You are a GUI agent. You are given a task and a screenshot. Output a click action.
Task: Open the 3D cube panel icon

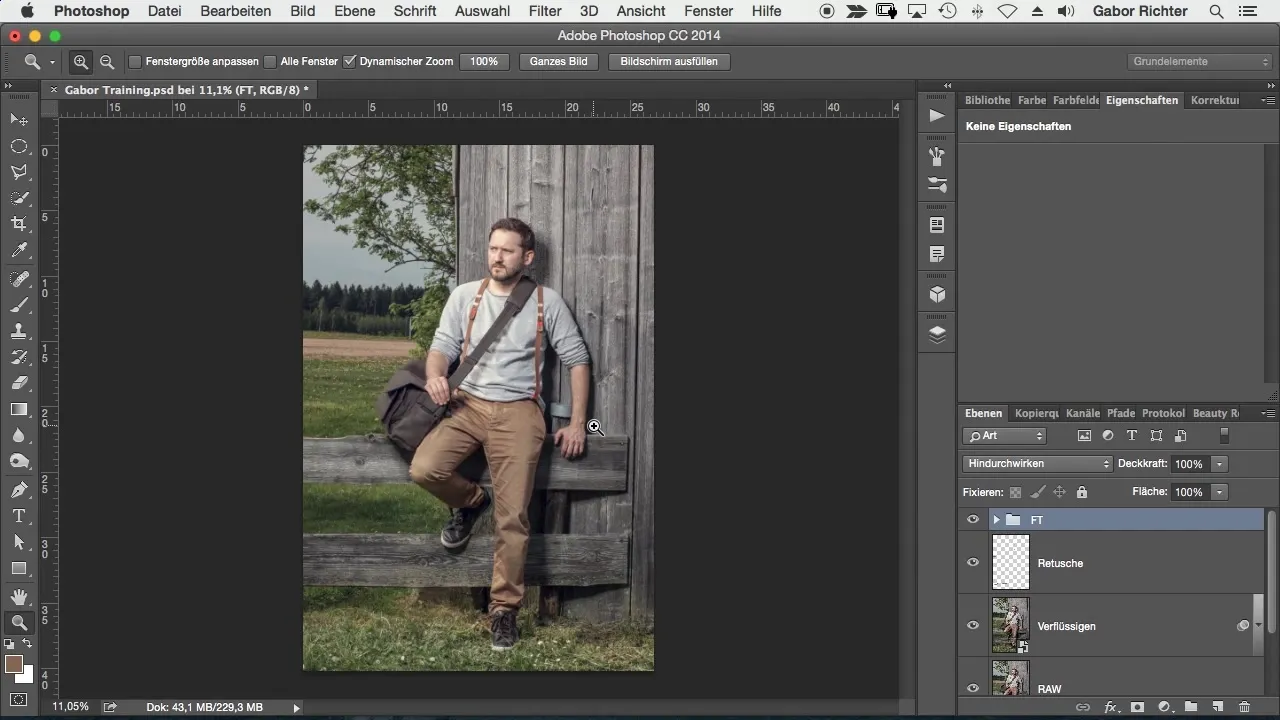pyautogui.click(x=937, y=294)
